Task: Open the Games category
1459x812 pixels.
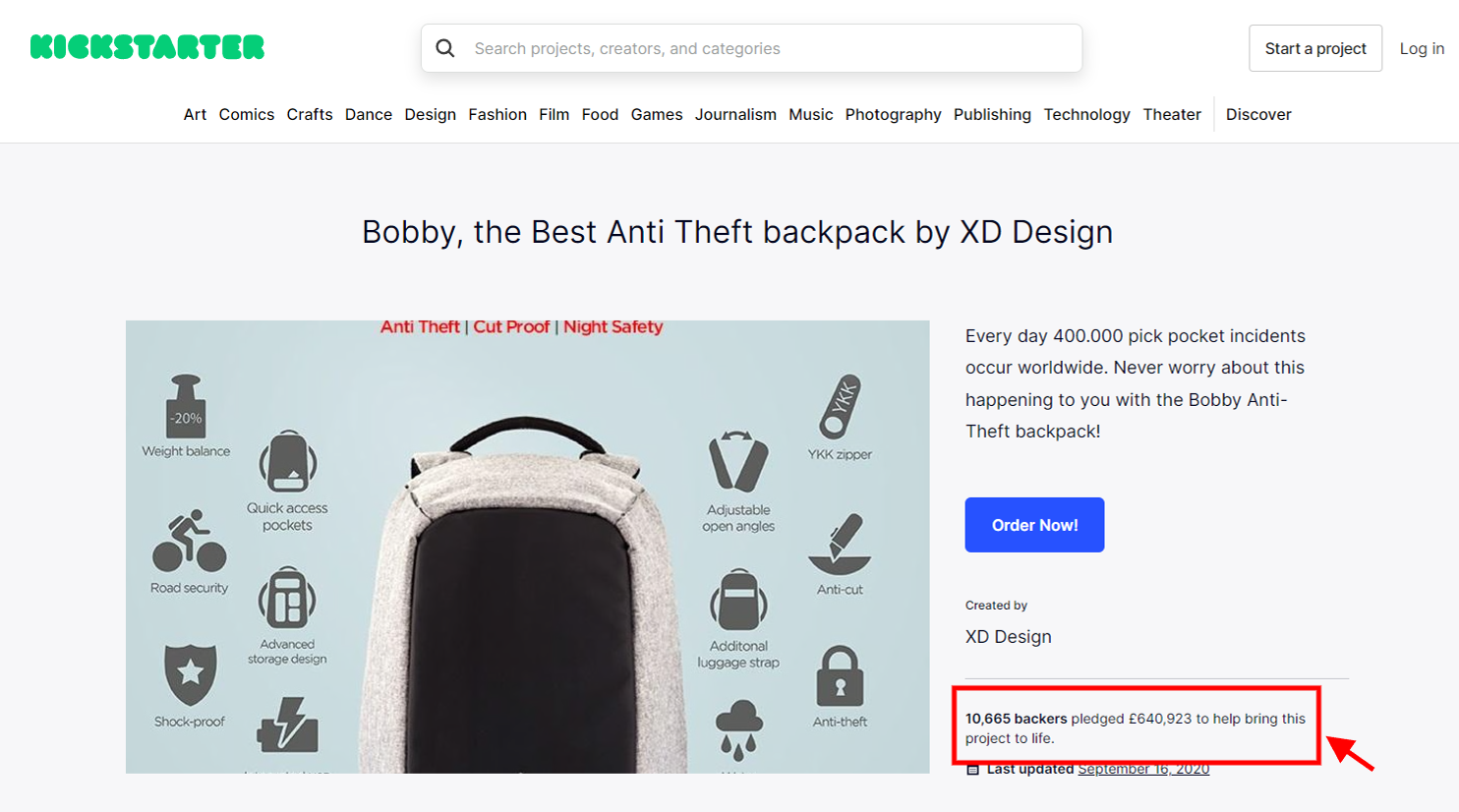Action: [657, 114]
